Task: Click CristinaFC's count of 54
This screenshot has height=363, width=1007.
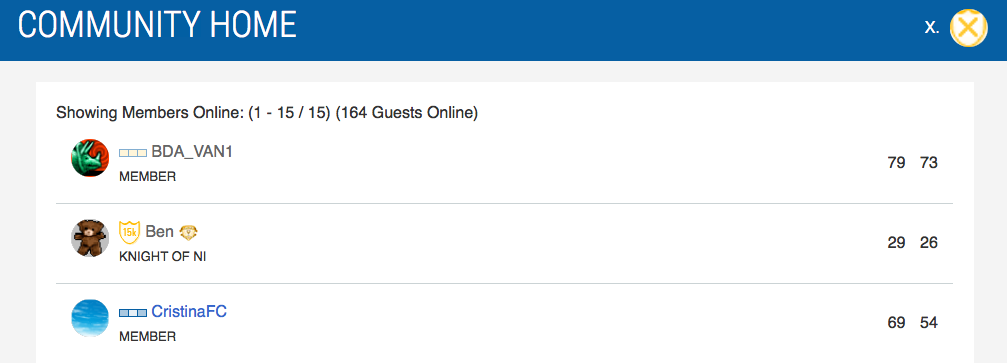Action: [929, 323]
